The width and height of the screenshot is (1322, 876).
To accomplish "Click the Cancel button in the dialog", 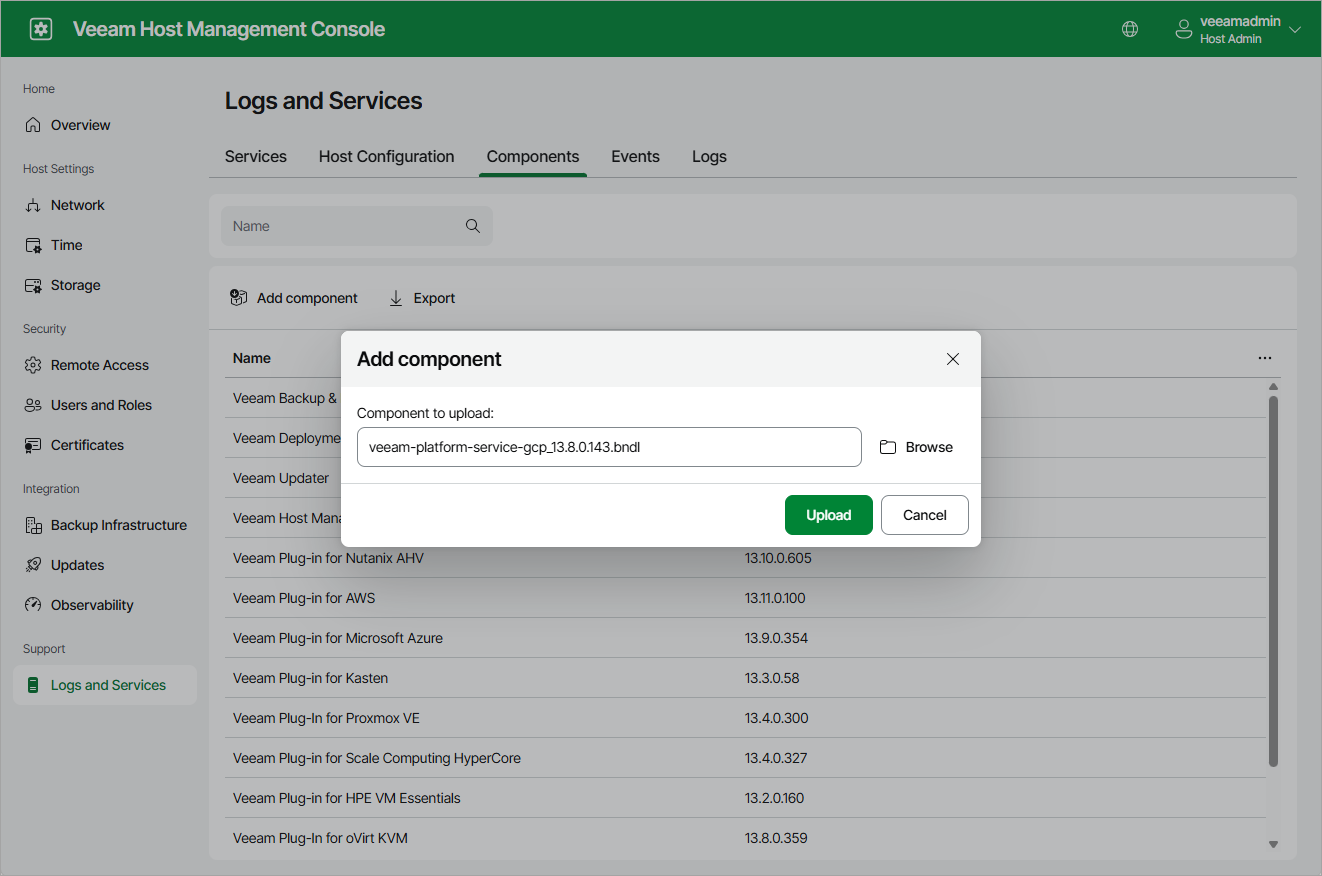I will (x=925, y=515).
